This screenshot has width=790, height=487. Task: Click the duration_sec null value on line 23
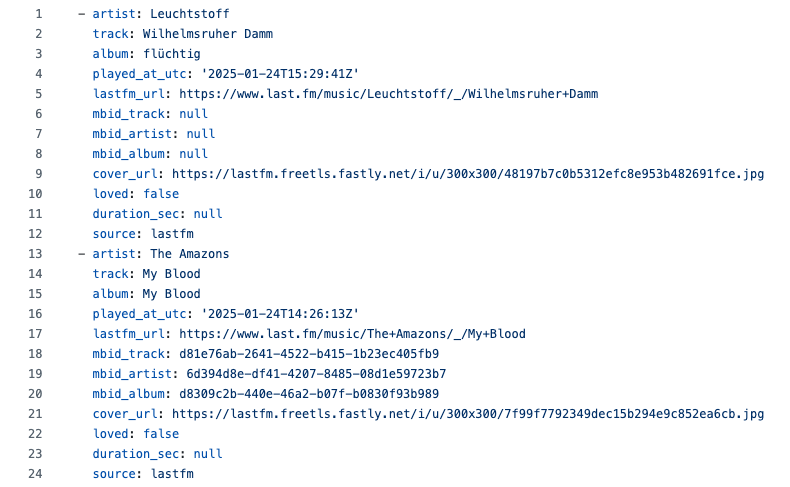click(x=208, y=454)
